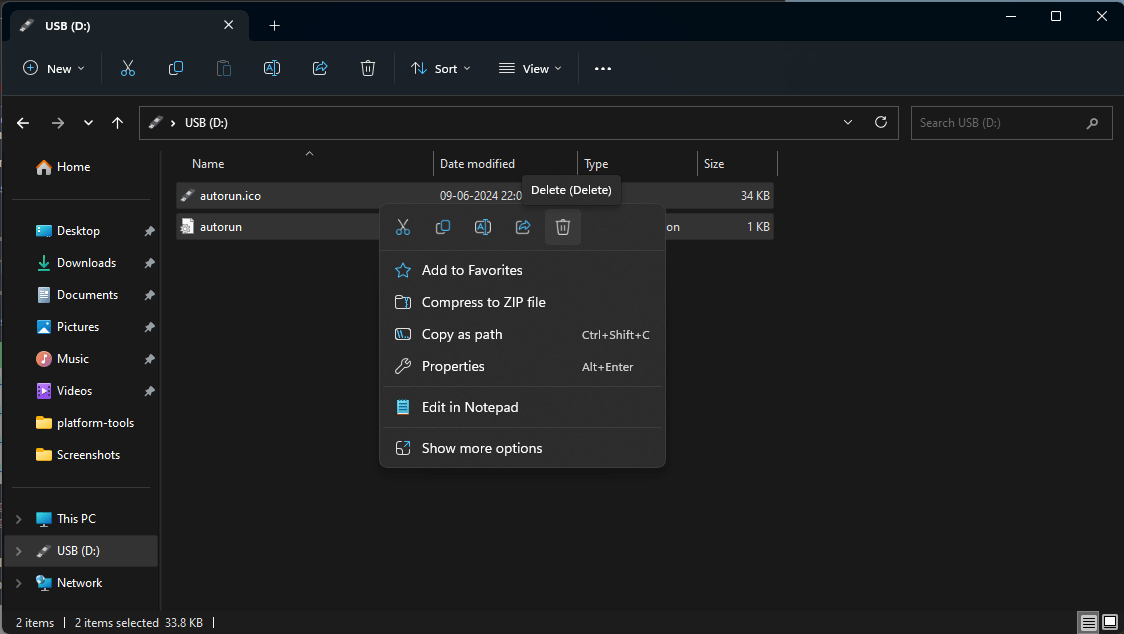Expand the This PC tree node
The height and width of the screenshot is (634, 1124).
[x=19, y=519]
